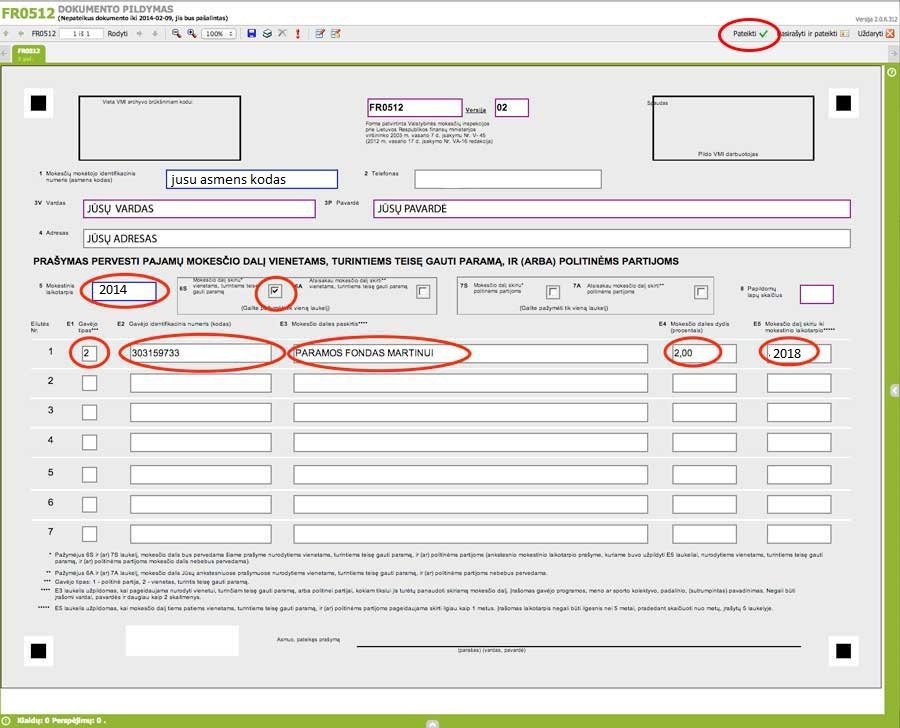Check the 7A refuse political parties checkbox
The width and height of the screenshot is (900, 728).
tap(701, 292)
